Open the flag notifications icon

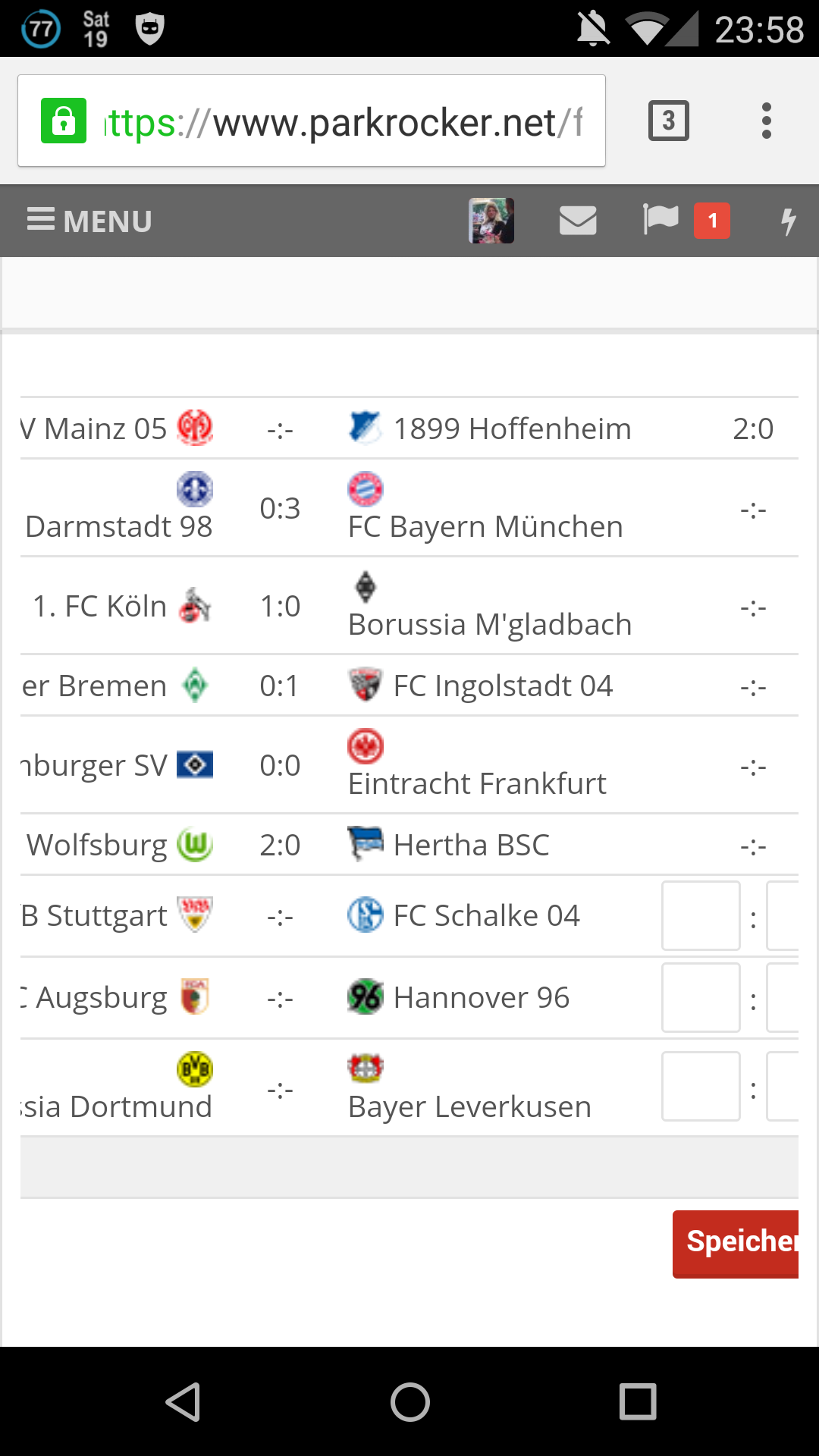click(661, 220)
